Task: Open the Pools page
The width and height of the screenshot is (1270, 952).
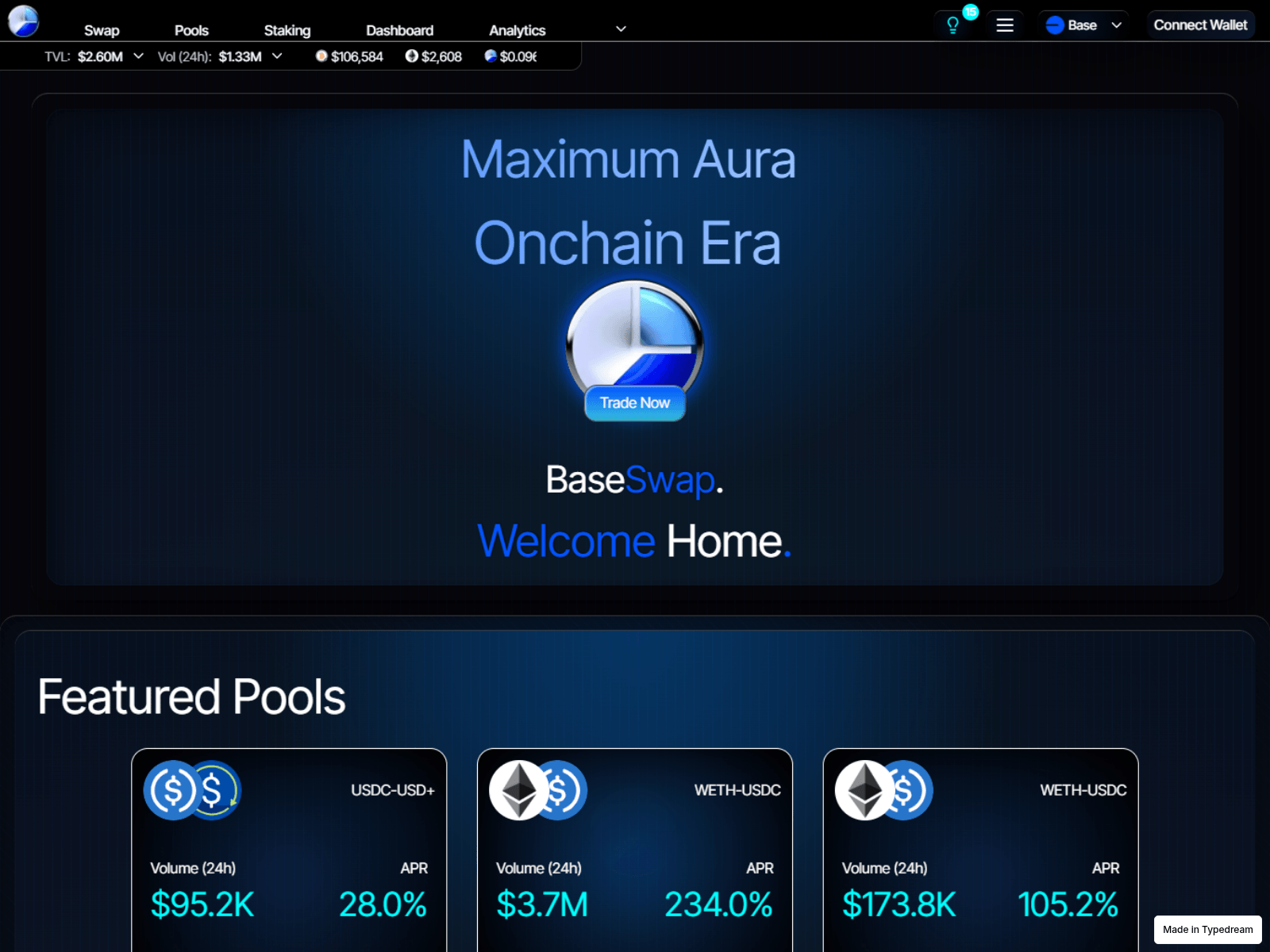Action: 191,30
